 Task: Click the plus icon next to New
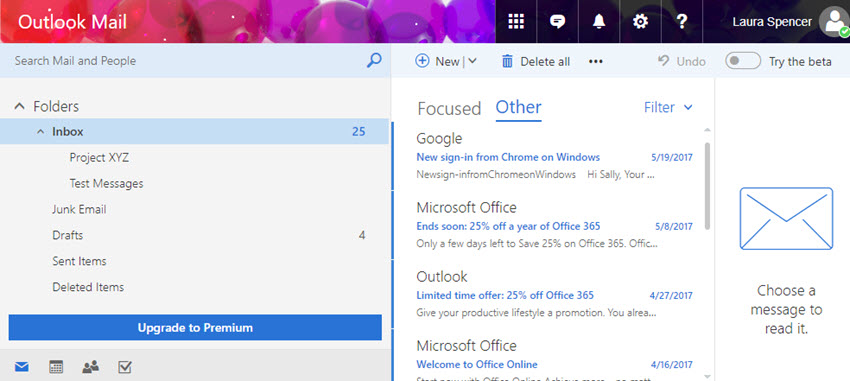pos(422,61)
